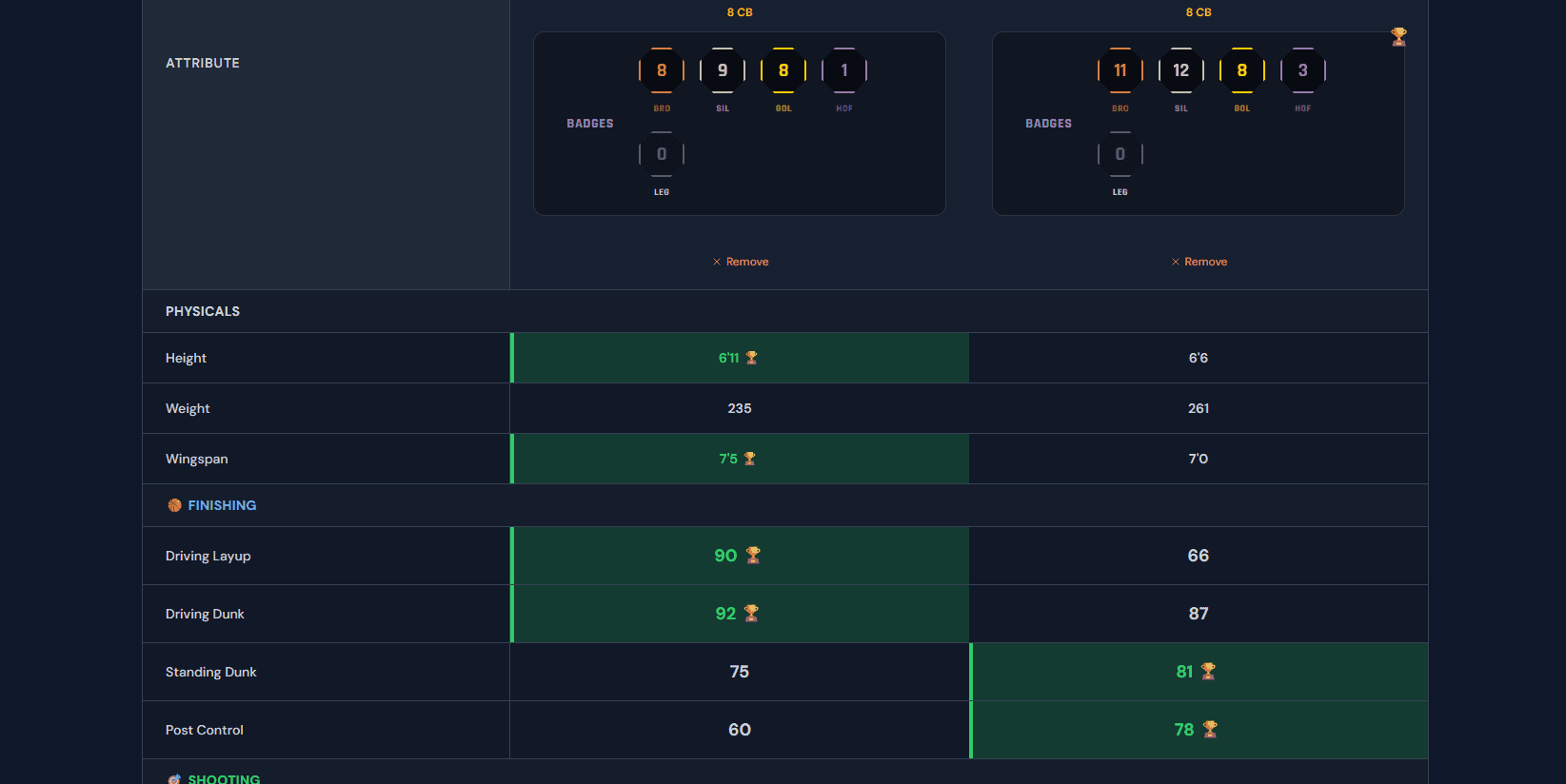
Task: Click the trophy icon at the second build's corner
Action: click(x=1398, y=37)
